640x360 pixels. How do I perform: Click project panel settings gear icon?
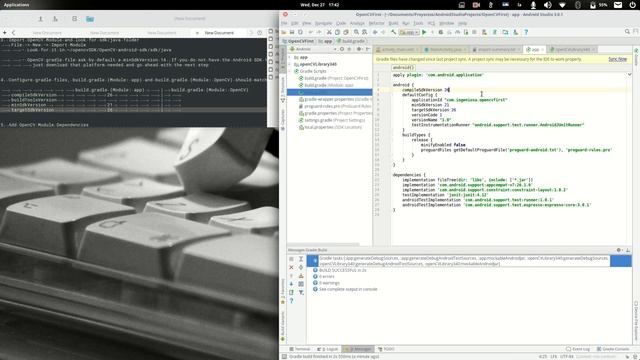[360, 49]
